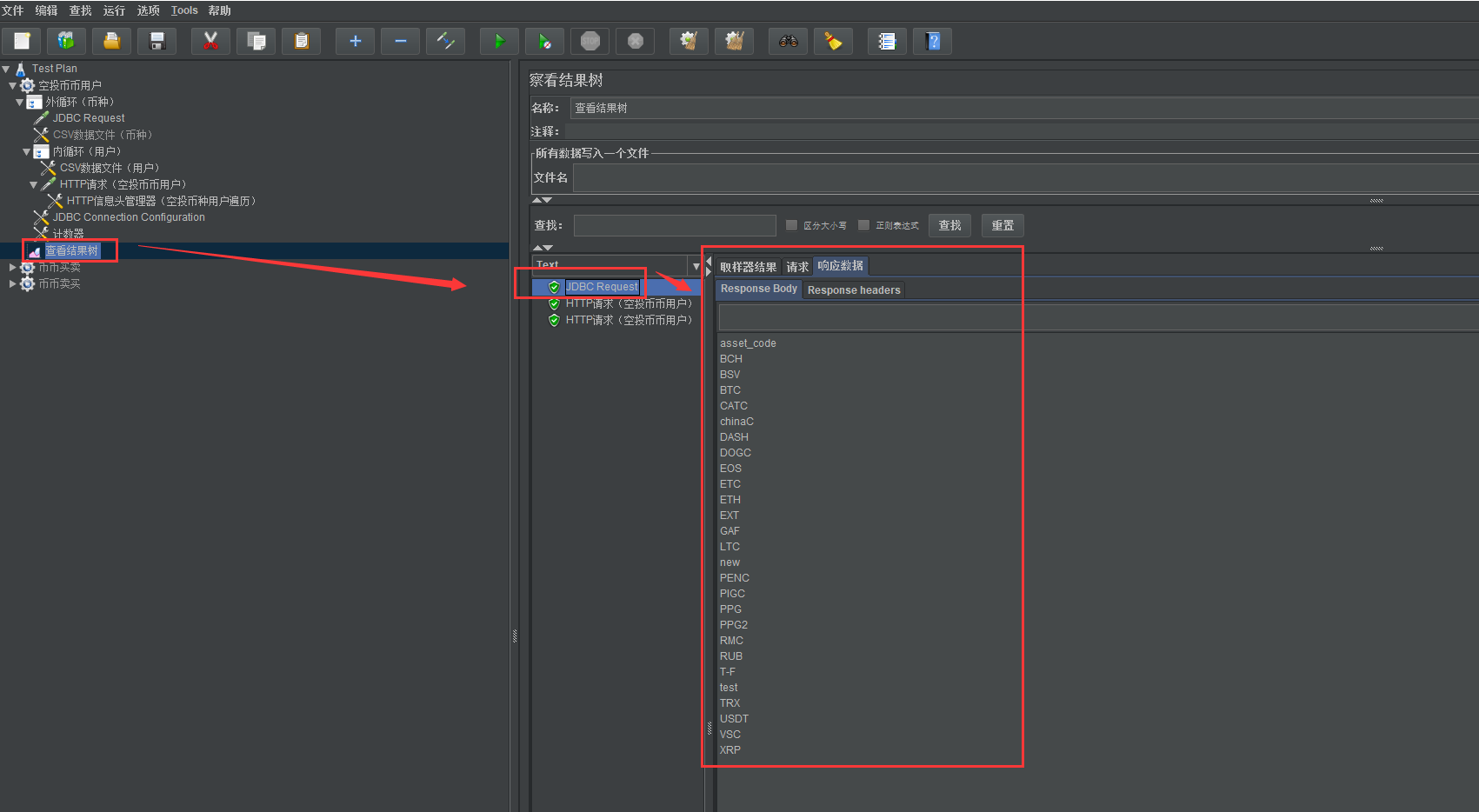Collapse all nodes with the minus icon
1479x812 pixels.
point(400,41)
